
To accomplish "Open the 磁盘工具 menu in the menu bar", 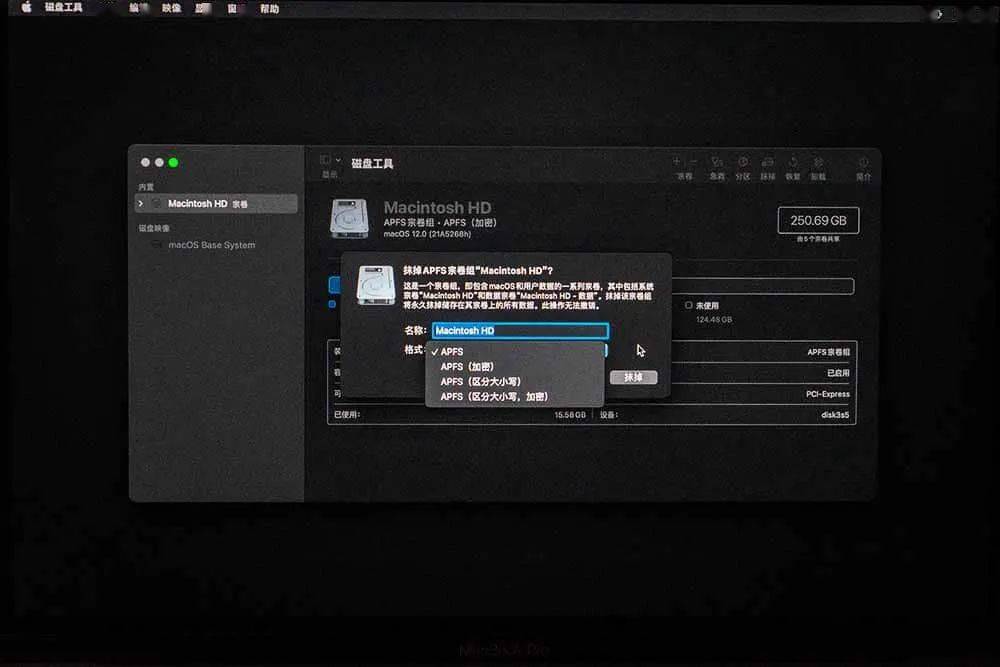I will (x=64, y=8).
